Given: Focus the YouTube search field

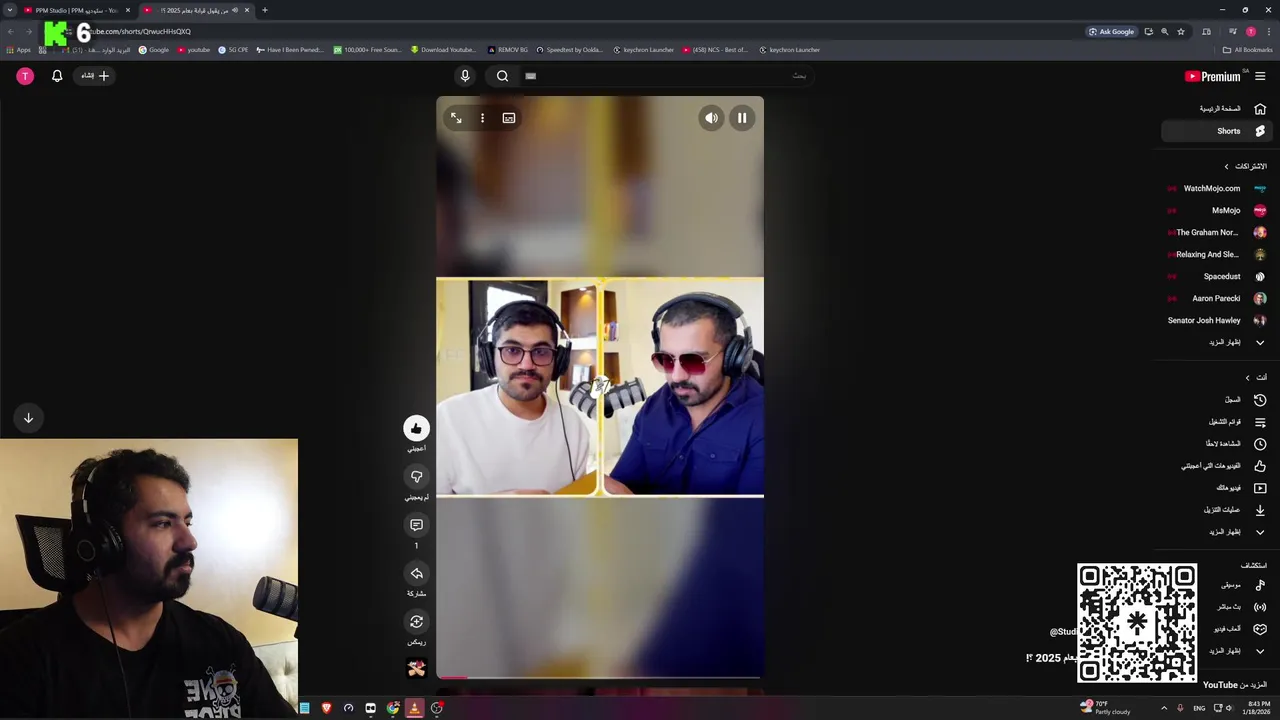Looking at the screenshot, I should (665, 76).
